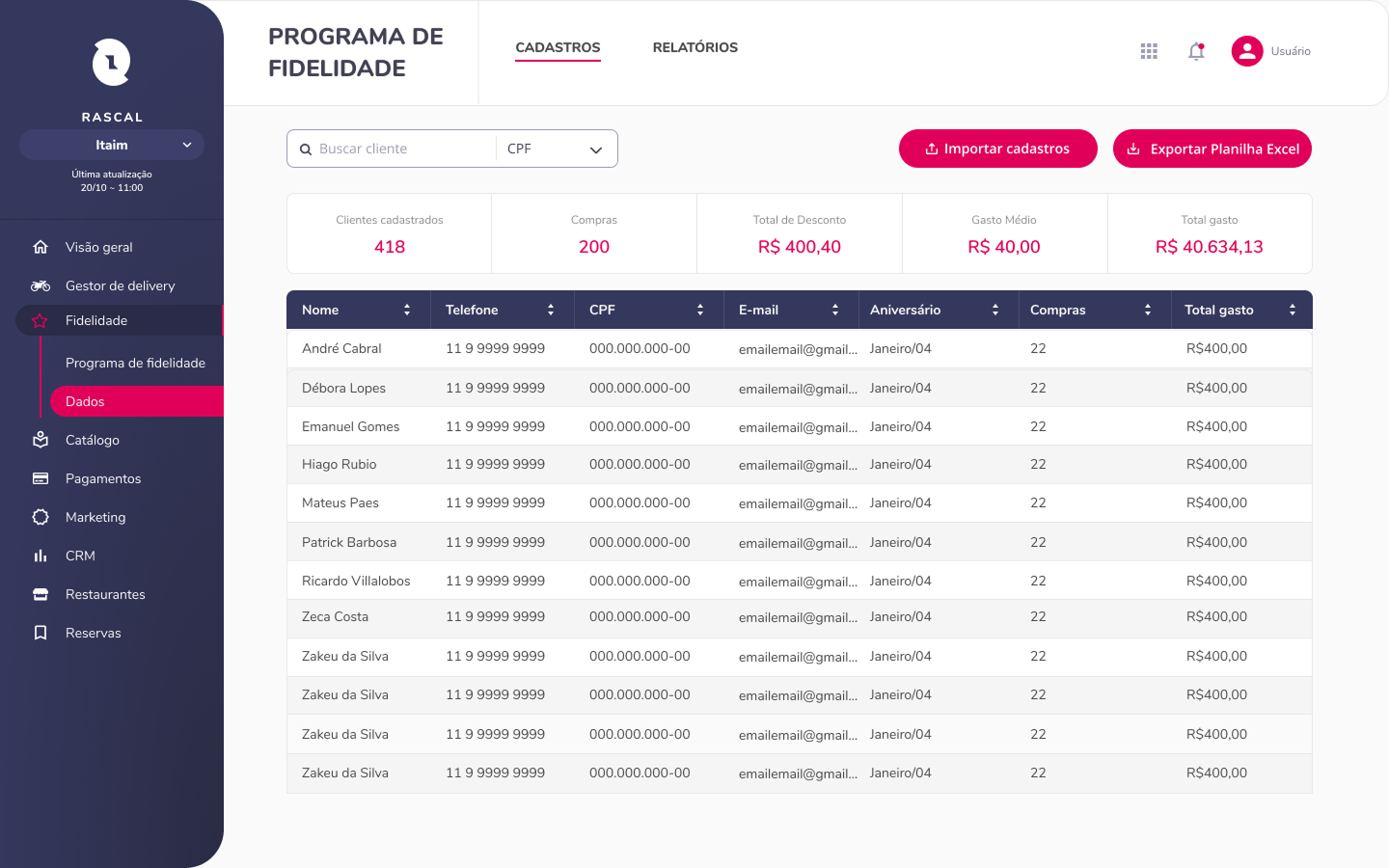Click the Importar cadastros button
Viewport: 1389px width, 868px height.
(997, 149)
